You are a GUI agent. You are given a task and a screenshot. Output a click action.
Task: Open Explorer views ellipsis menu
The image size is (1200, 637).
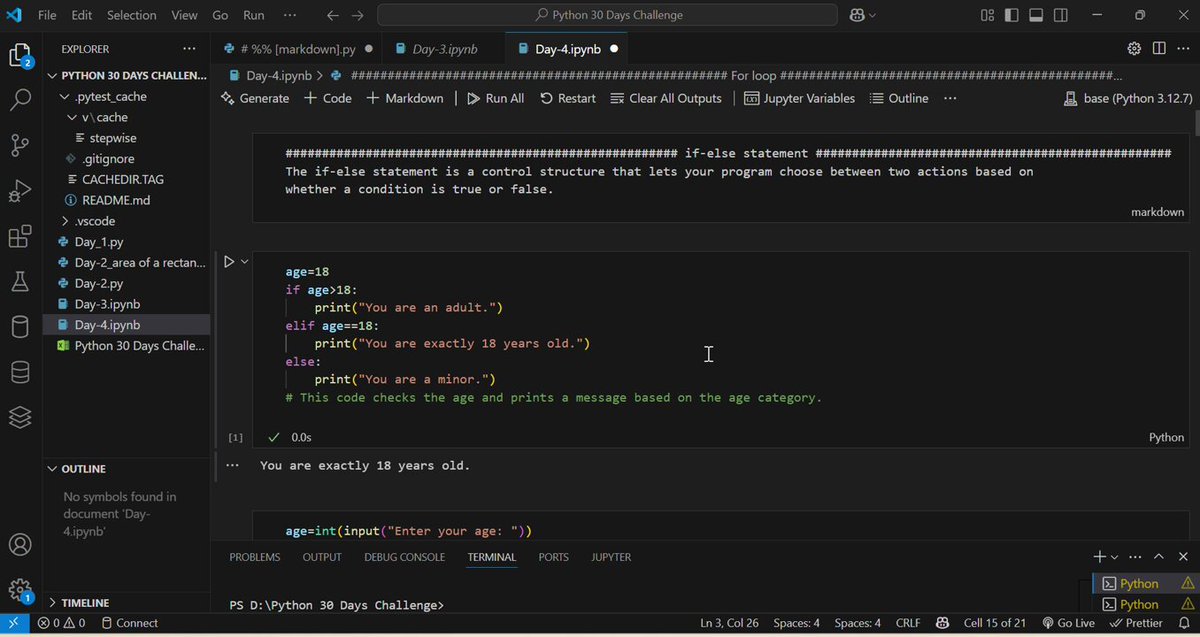pyautogui.click(x=189, y=48)
